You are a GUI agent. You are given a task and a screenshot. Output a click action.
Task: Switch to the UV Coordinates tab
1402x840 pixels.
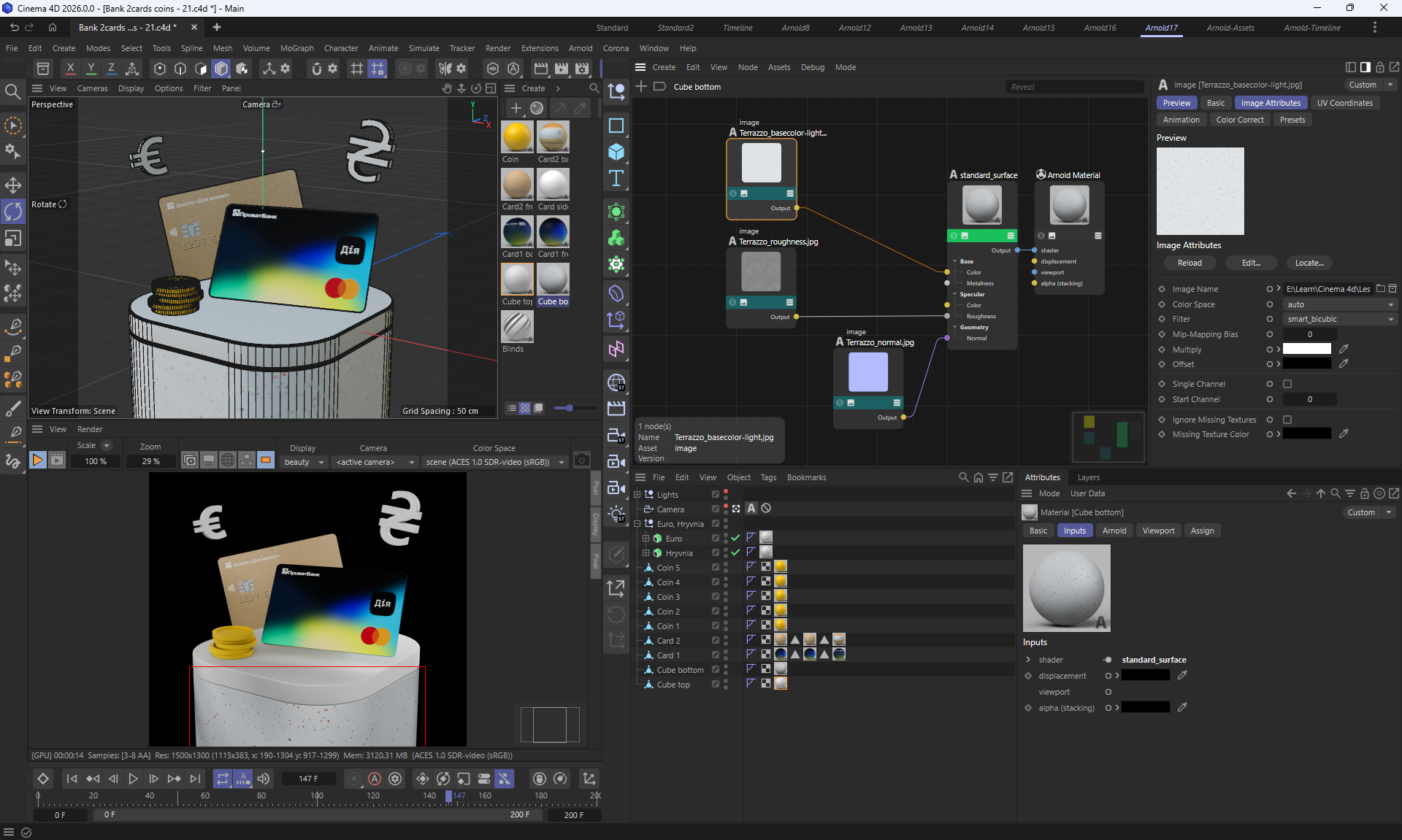pyautogui.click(x=1344, y=103)
